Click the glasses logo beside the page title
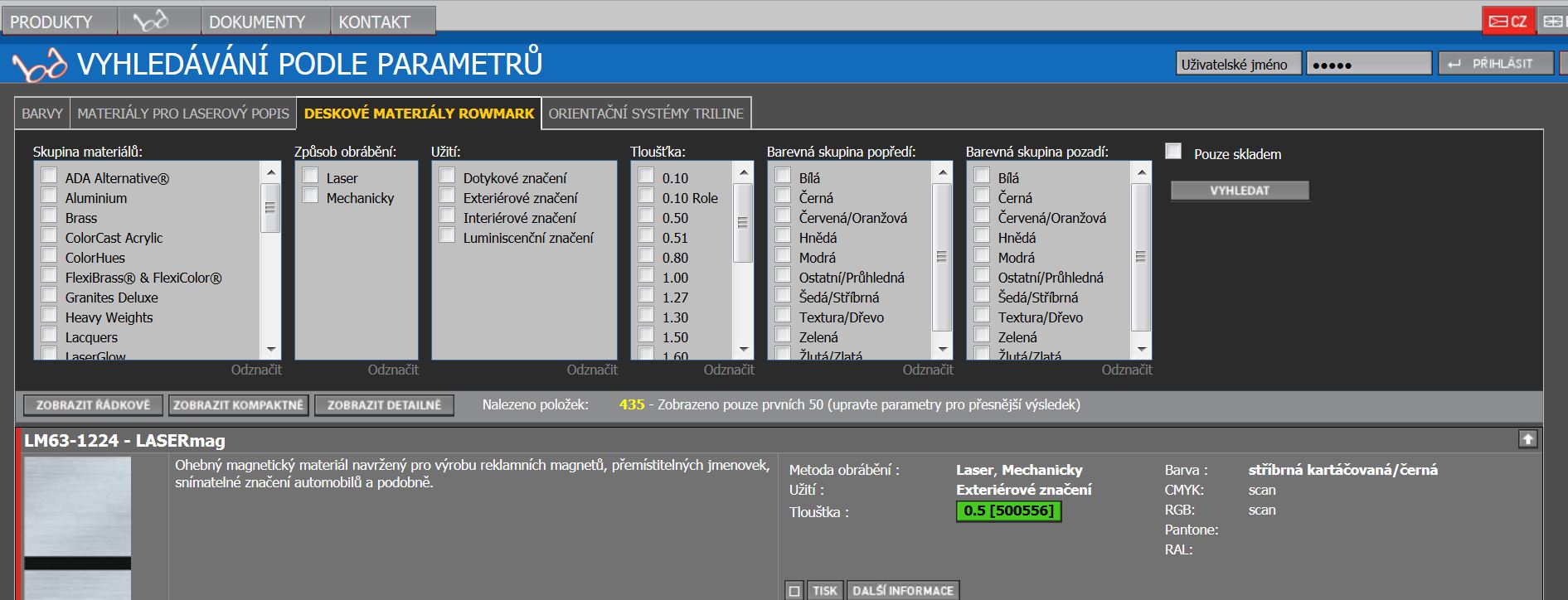This screenshot has height=600, width=1568. (39, 65)
